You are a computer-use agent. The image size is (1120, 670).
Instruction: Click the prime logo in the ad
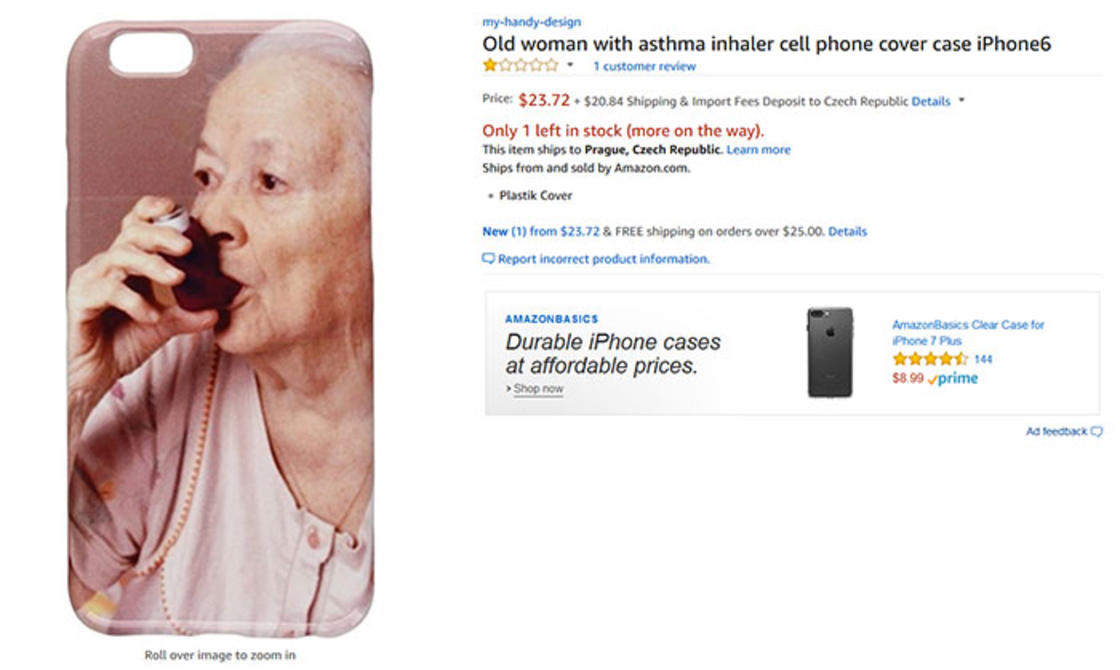coord(953,380)
